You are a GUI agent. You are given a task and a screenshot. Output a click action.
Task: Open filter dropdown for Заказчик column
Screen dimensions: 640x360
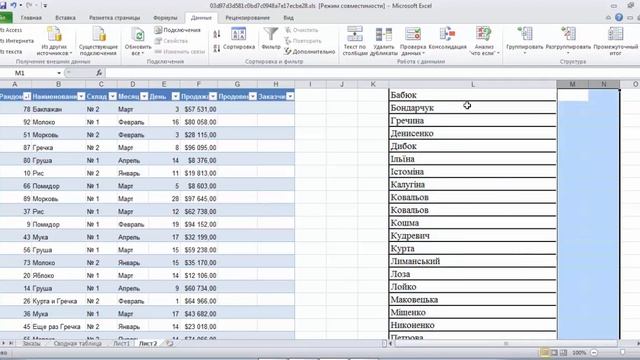(290, 96)
